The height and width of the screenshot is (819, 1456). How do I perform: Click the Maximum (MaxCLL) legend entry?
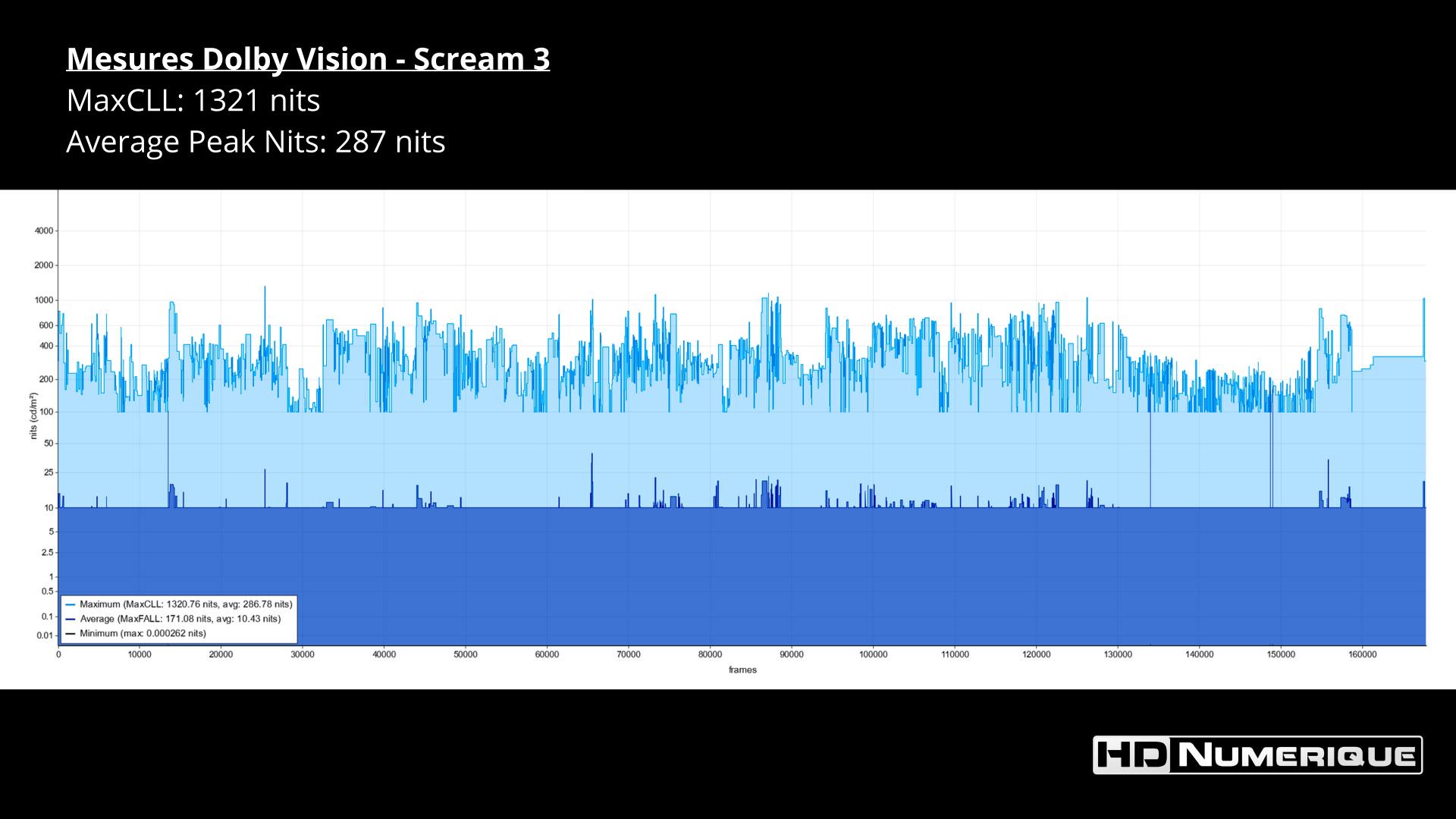point(179,604)
